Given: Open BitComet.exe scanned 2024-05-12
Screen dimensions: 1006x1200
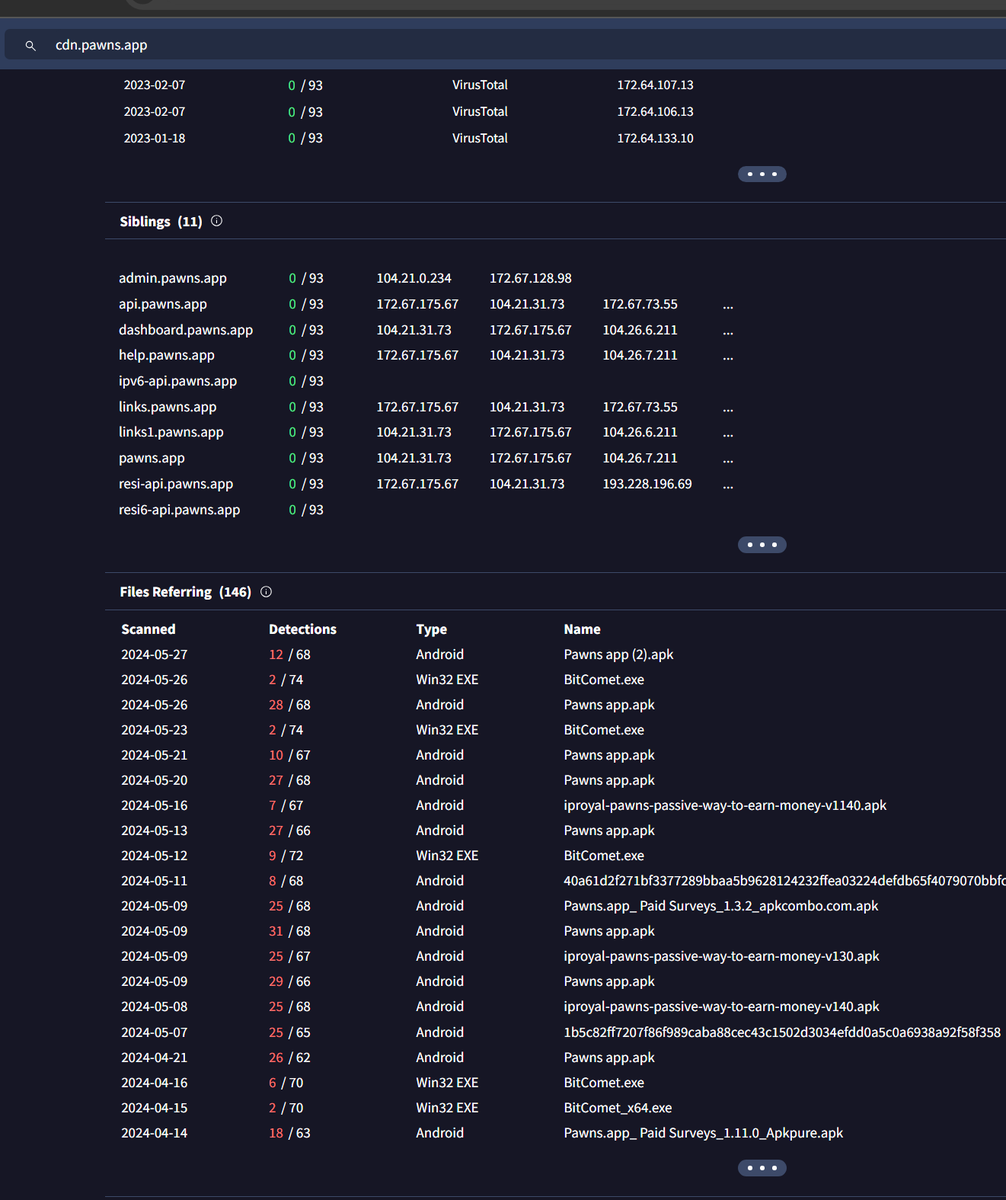Looking at the screenshot, I should pyautogui.click(x=604, y=855).
